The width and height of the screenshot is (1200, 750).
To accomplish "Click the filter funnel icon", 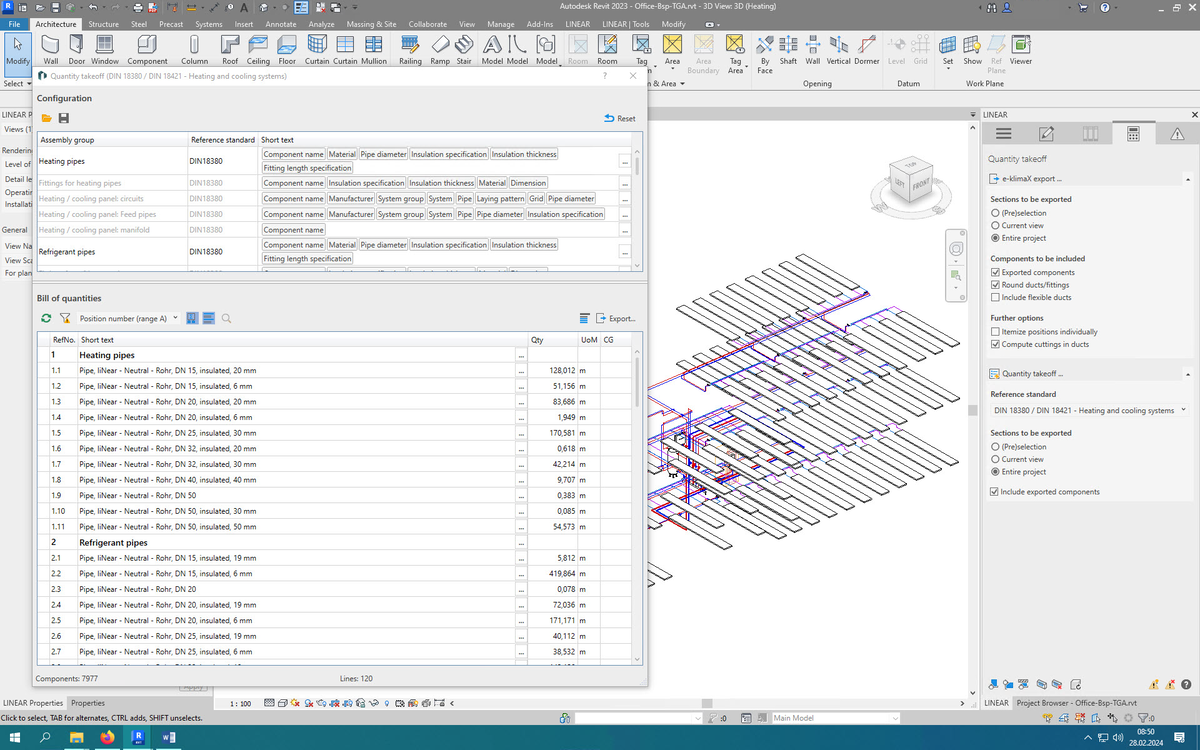I will point(64,318).
